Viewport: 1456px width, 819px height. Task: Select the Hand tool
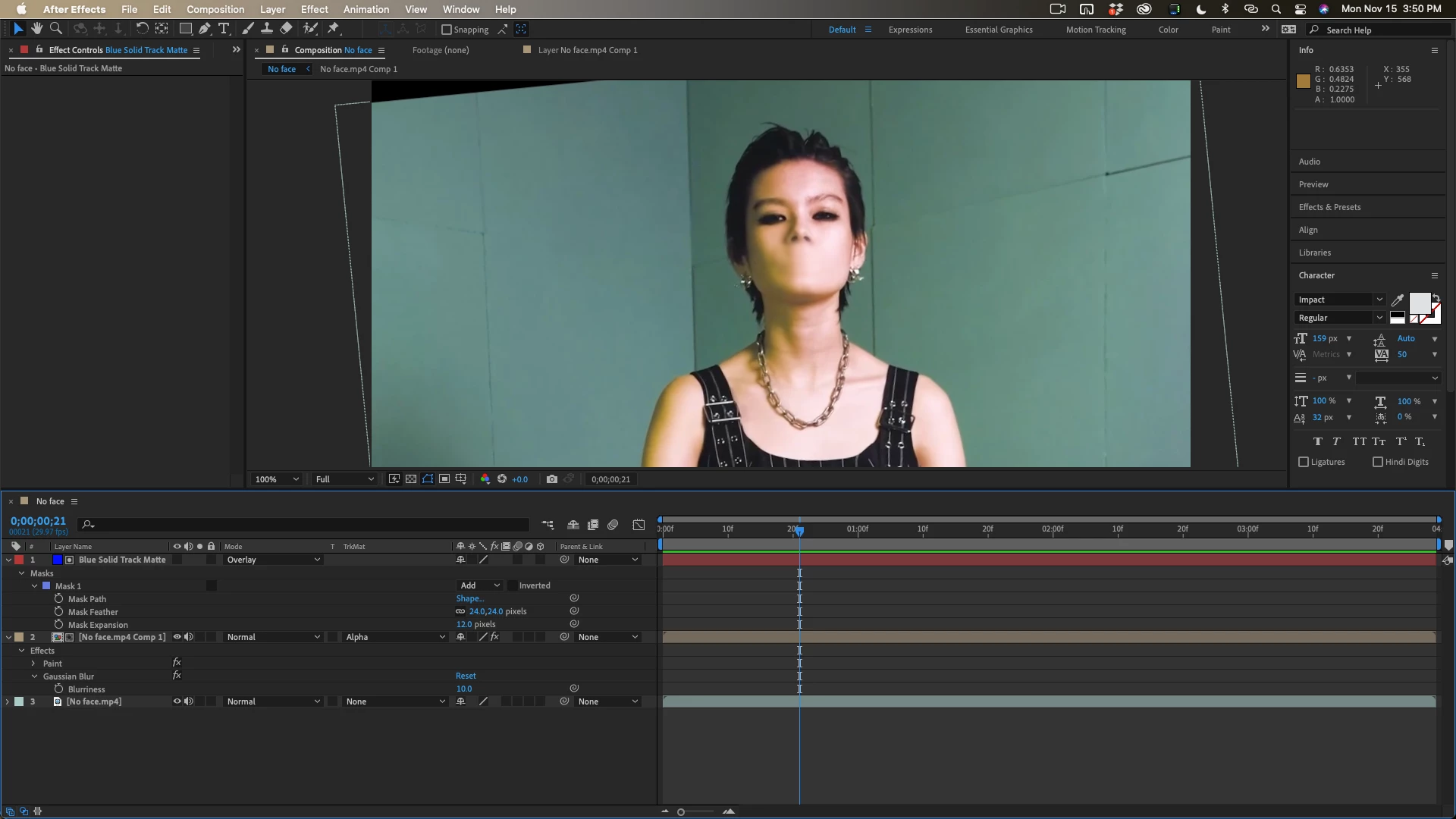pyautogui.click(x=36, y=29)
